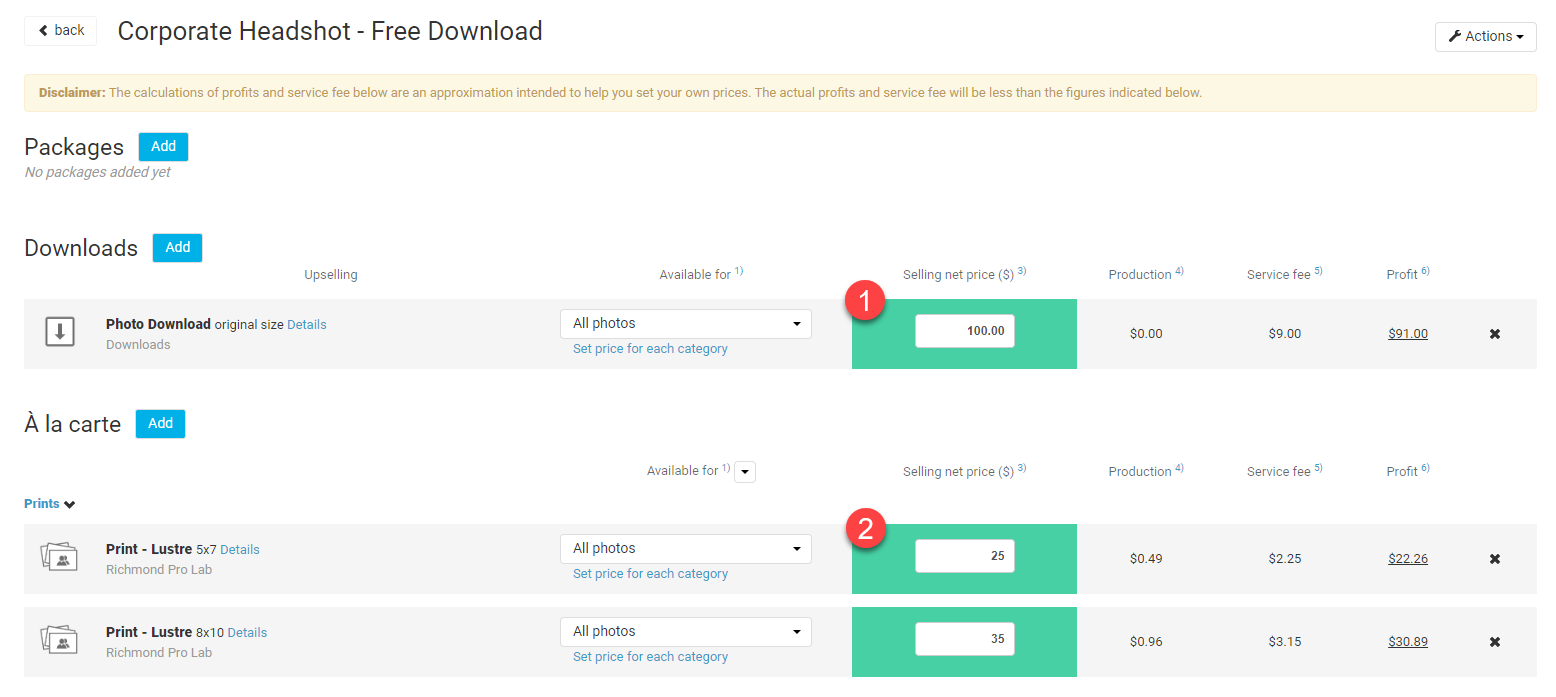Click Photo Download production cost $0.00
This screenshot has height=697, width=1556.
tap(1146, 334)
